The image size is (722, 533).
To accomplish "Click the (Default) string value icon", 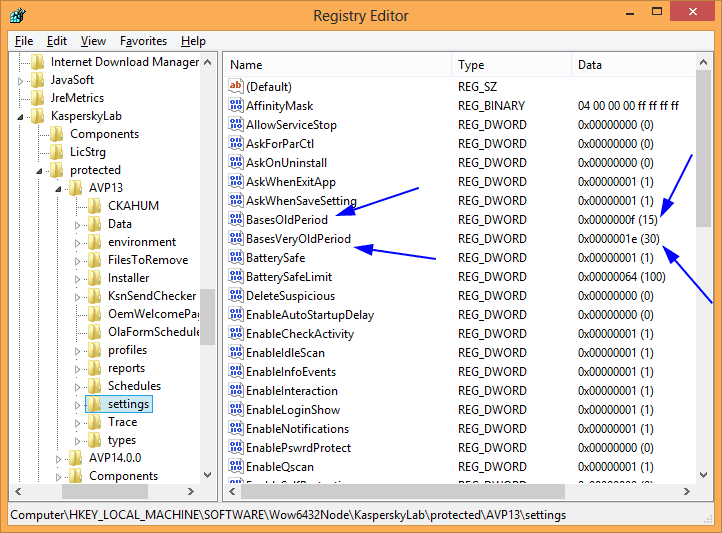I will coord(236,86).
